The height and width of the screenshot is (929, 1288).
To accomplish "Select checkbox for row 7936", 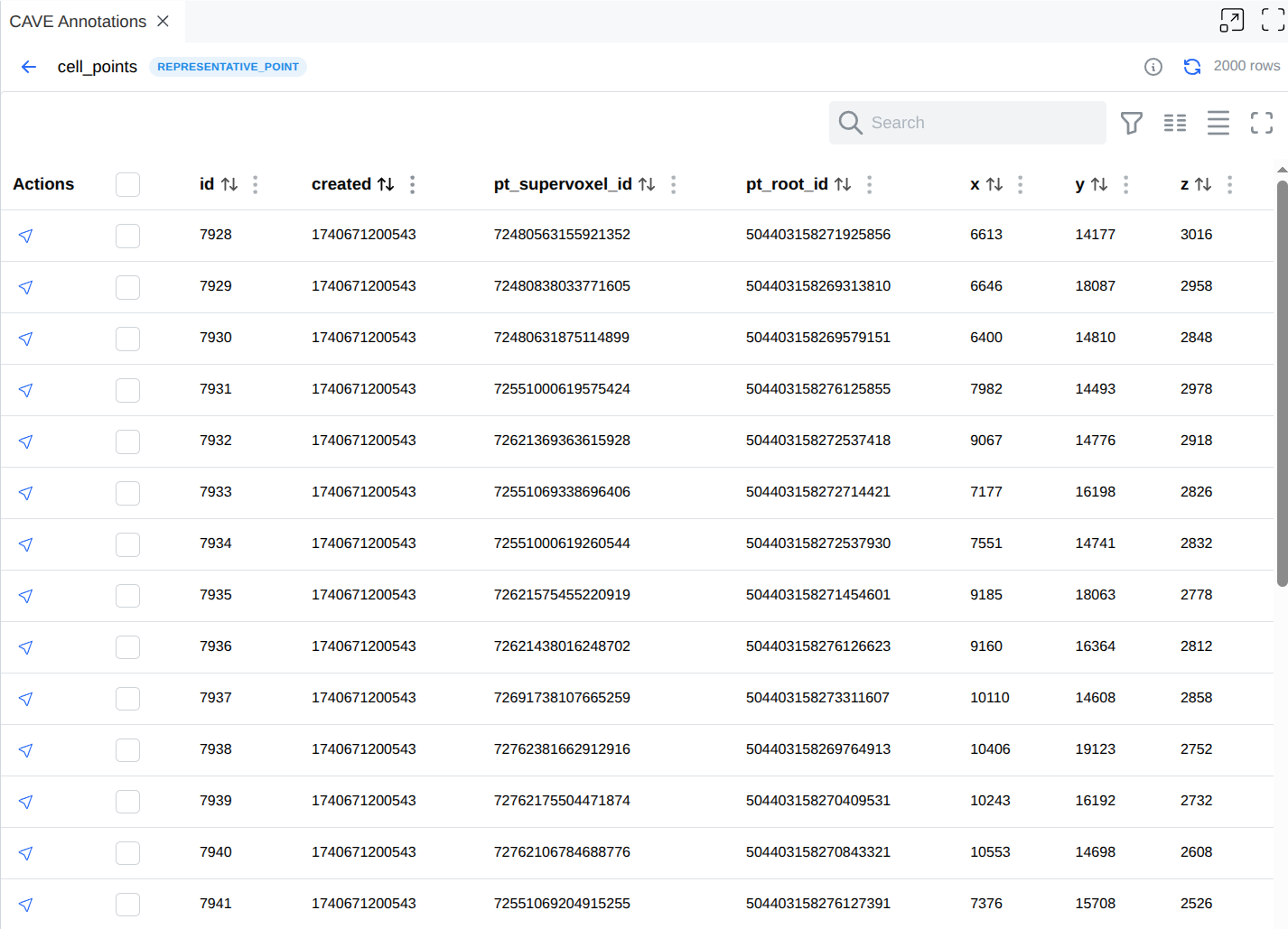I will (127, 647).
